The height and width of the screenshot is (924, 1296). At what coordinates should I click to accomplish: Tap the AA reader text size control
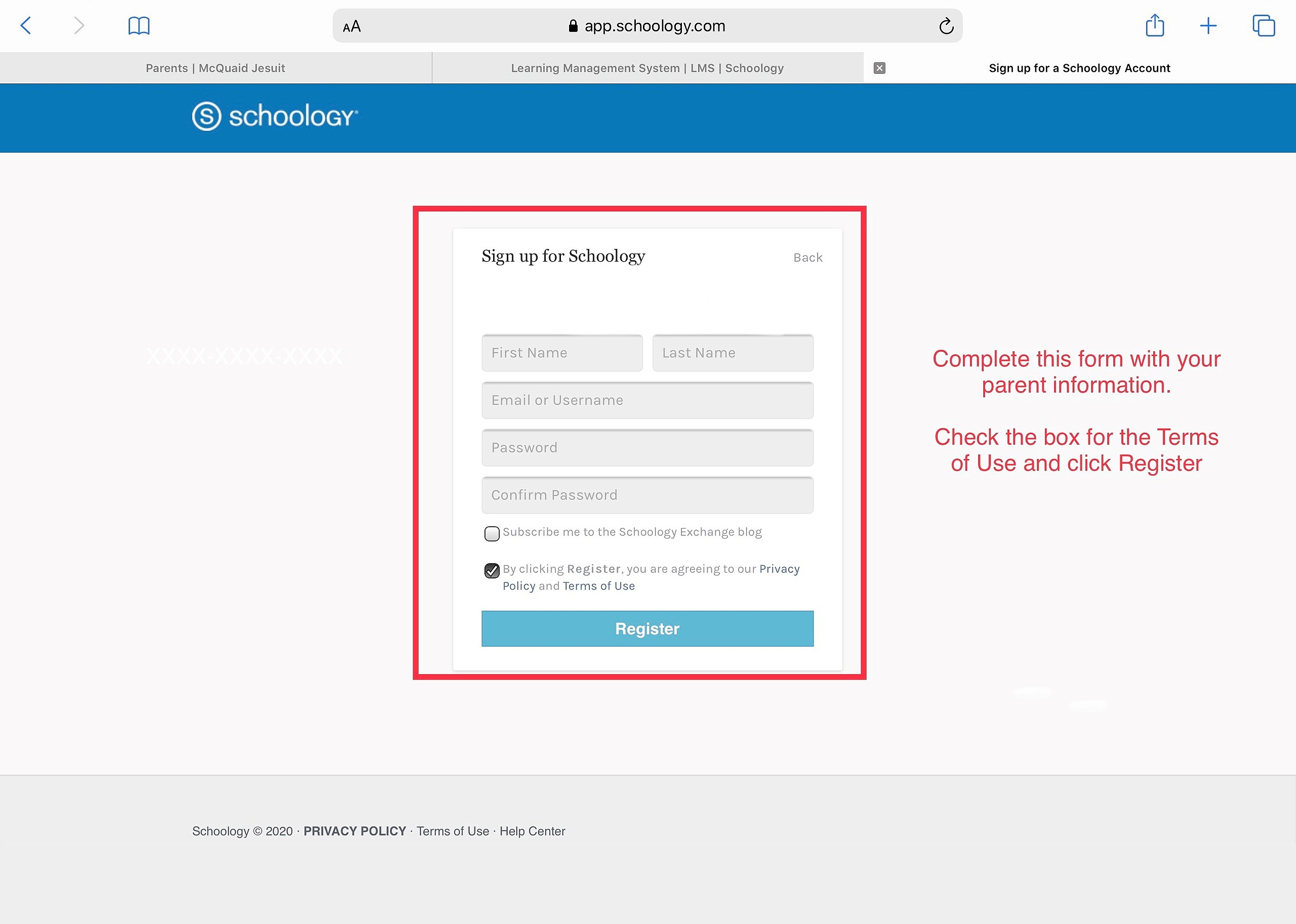[352, 26]
